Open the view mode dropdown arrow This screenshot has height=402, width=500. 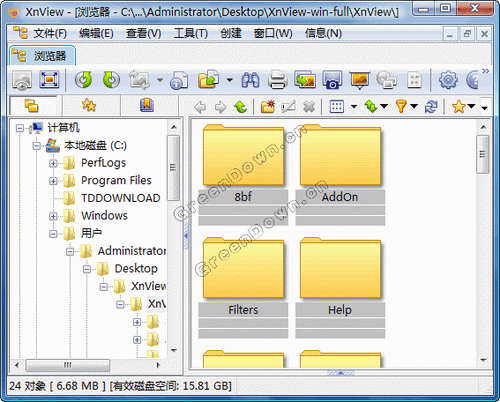(x=354, y=107)
